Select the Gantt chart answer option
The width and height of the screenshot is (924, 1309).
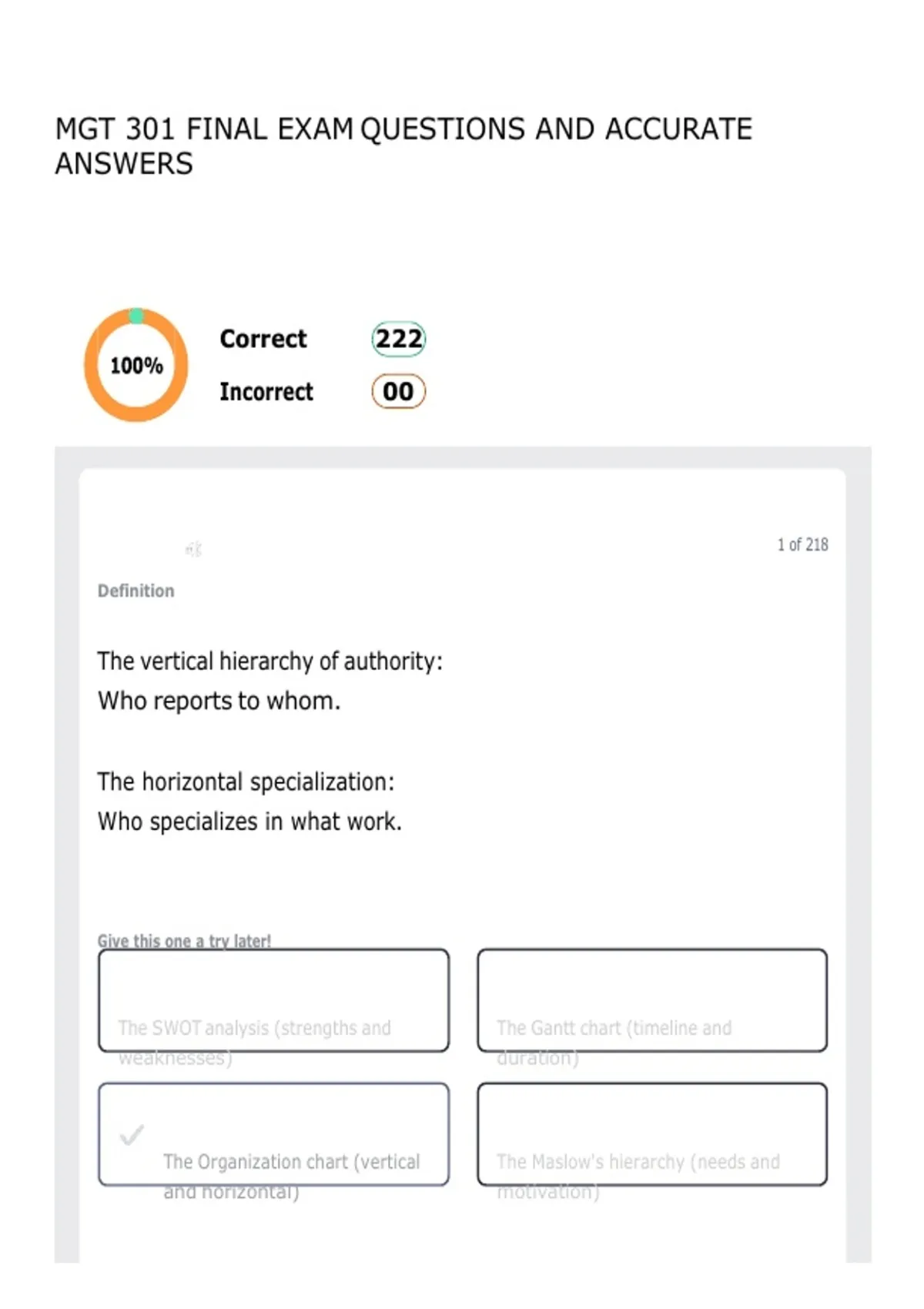[x=652, y=1000]
